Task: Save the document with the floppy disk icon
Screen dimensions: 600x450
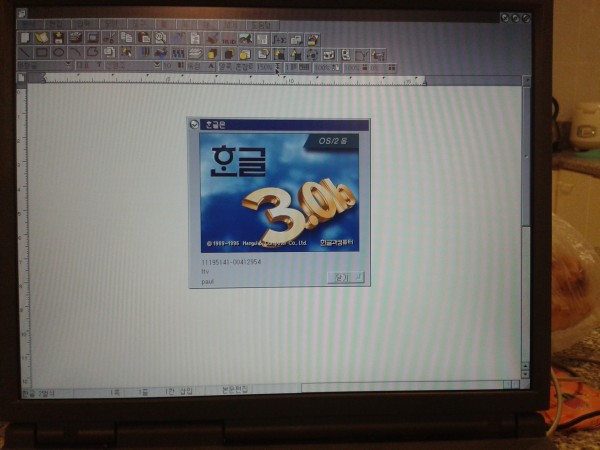Action: 59,38
